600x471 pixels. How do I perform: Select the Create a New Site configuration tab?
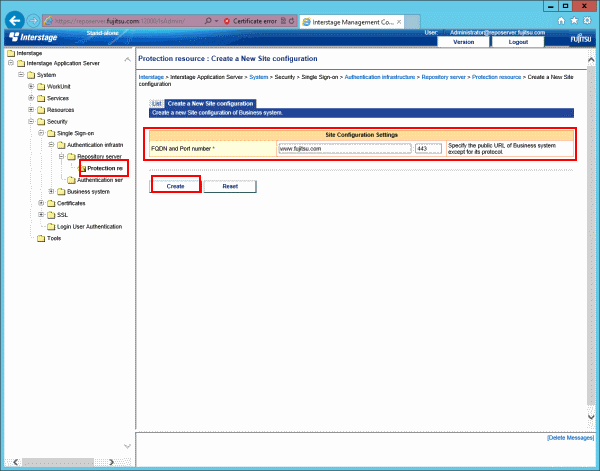tap(210, 104)
